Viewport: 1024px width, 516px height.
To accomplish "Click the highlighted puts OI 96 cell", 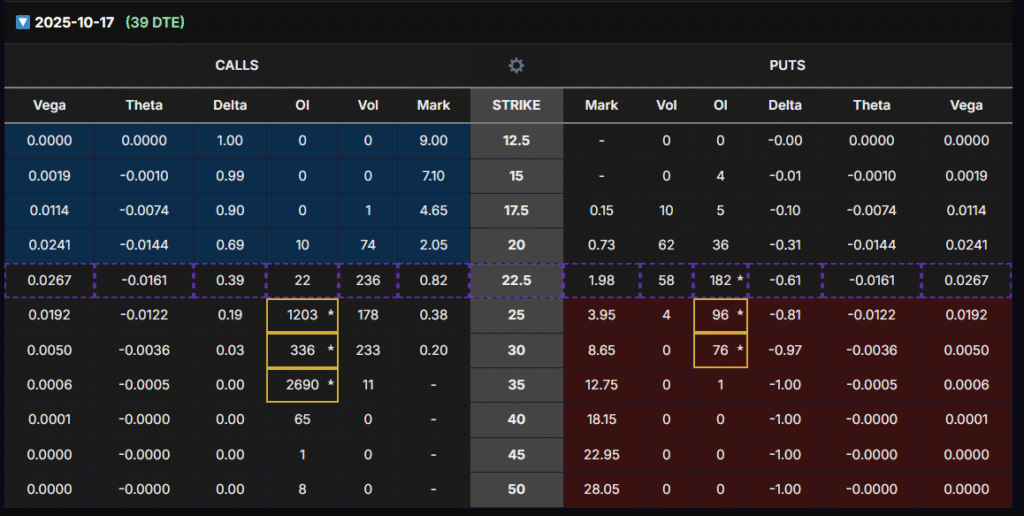I will click(720, 315).
